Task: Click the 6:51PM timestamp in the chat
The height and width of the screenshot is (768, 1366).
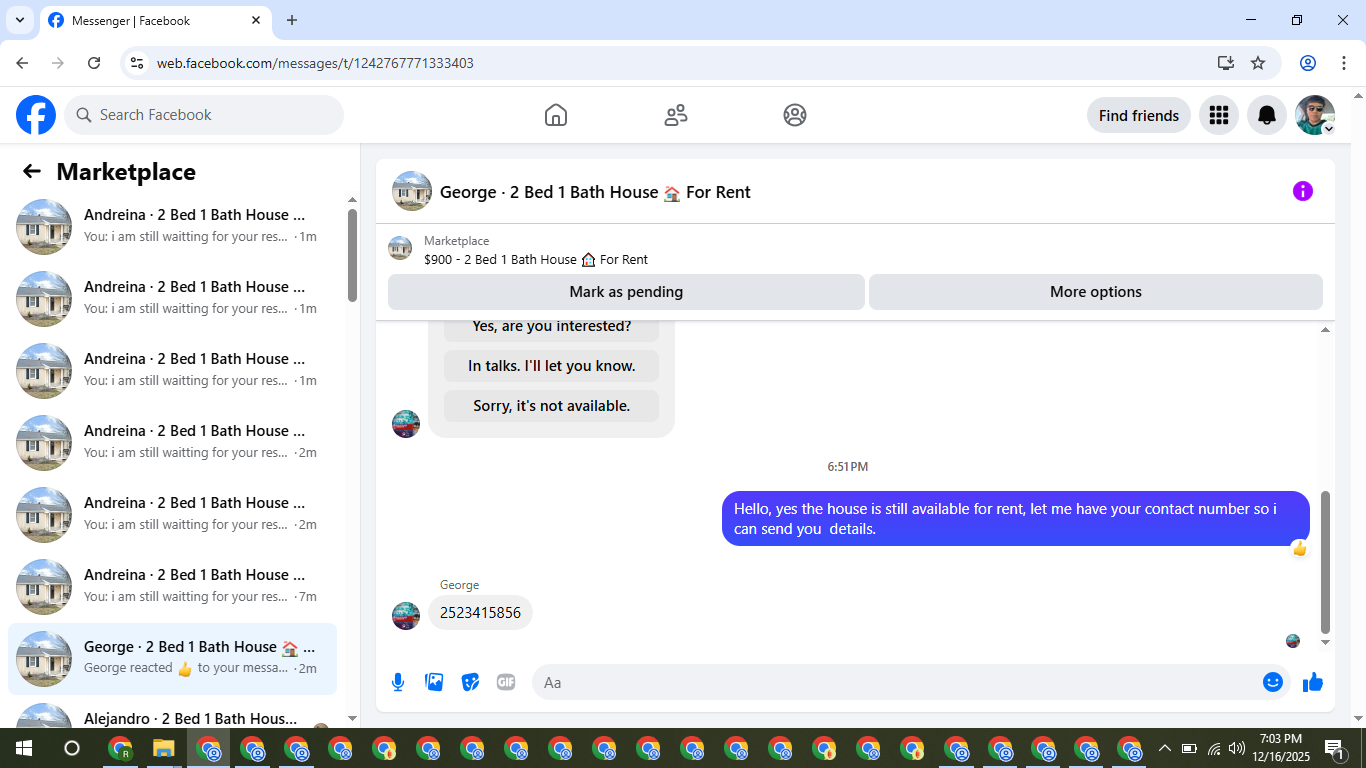Action: pos(848,467)
